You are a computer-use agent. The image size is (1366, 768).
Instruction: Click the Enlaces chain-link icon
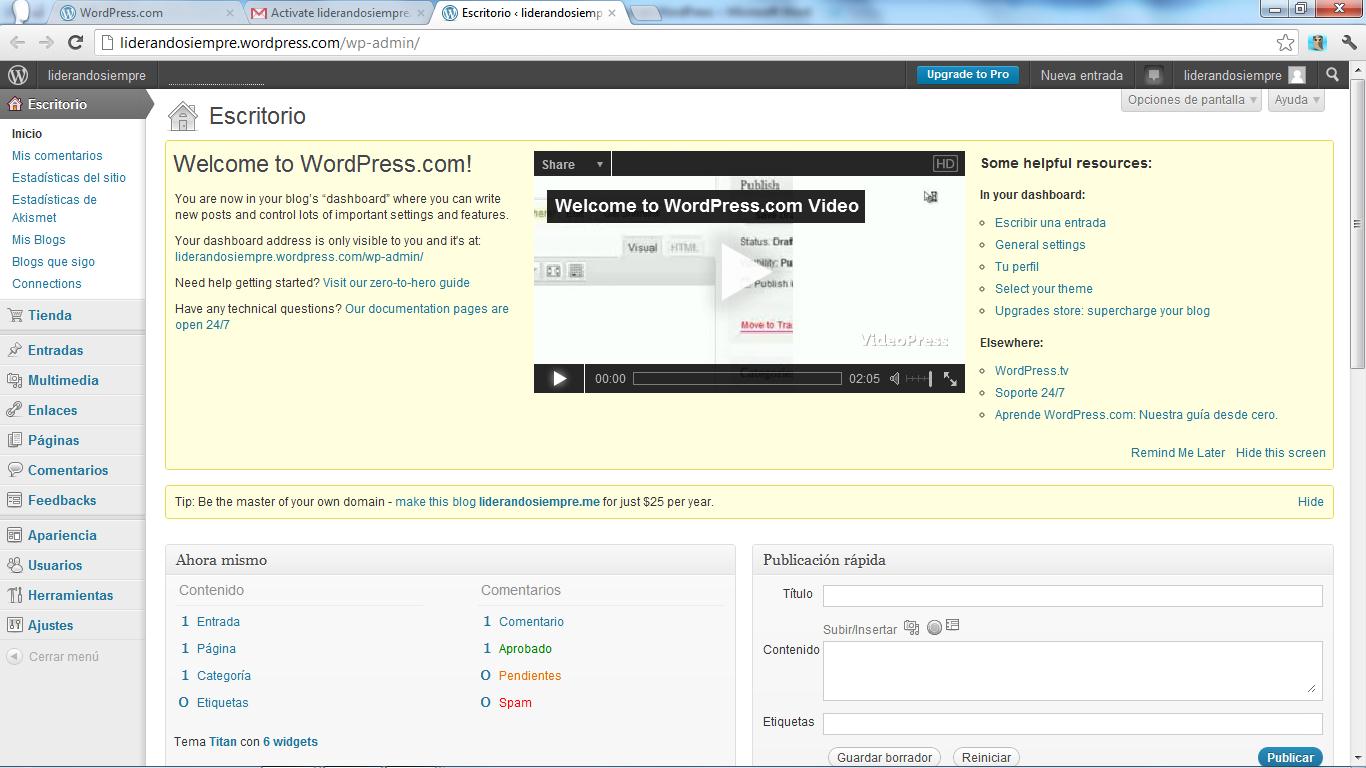[15, 410]
